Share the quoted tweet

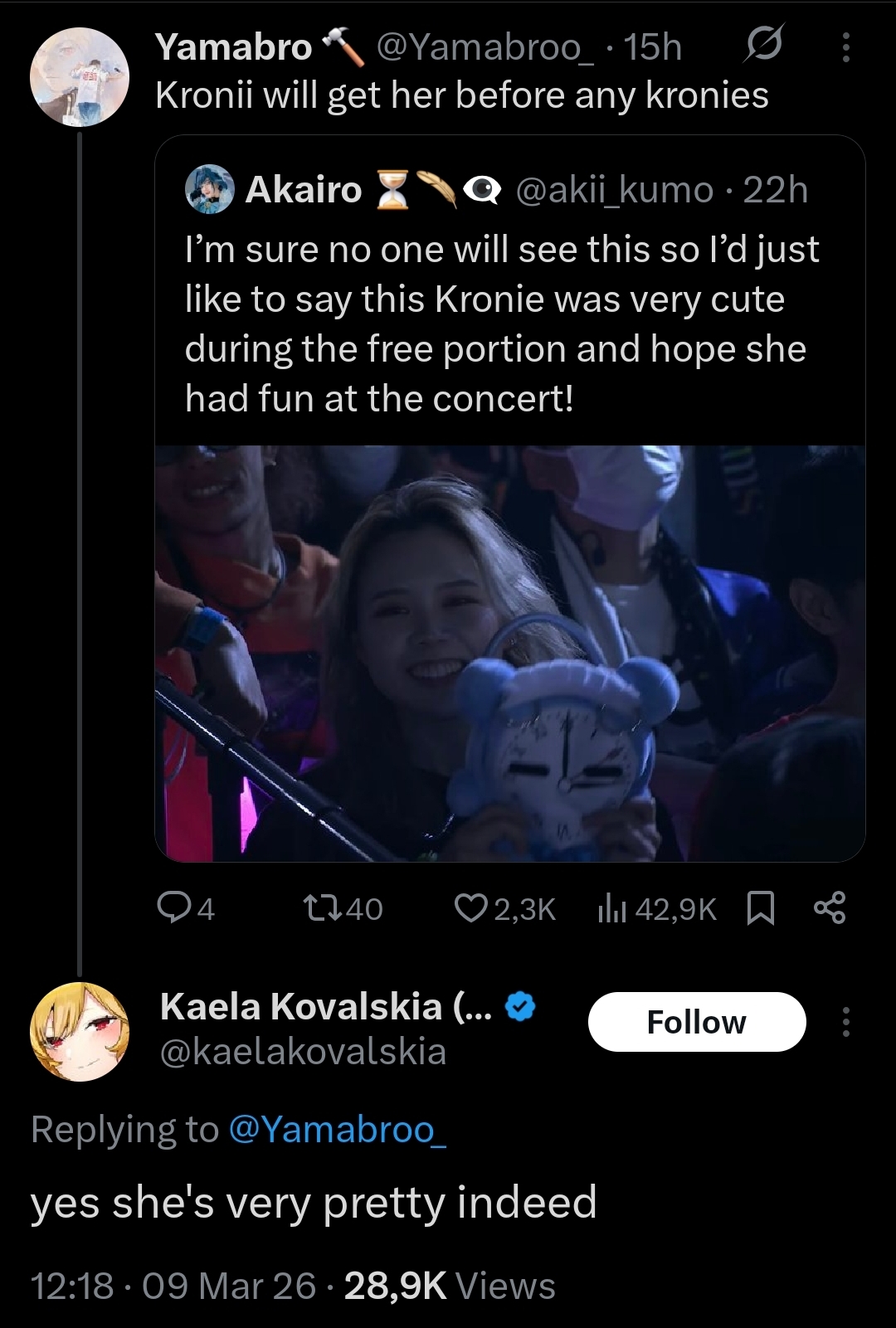[x=829, y=909]
